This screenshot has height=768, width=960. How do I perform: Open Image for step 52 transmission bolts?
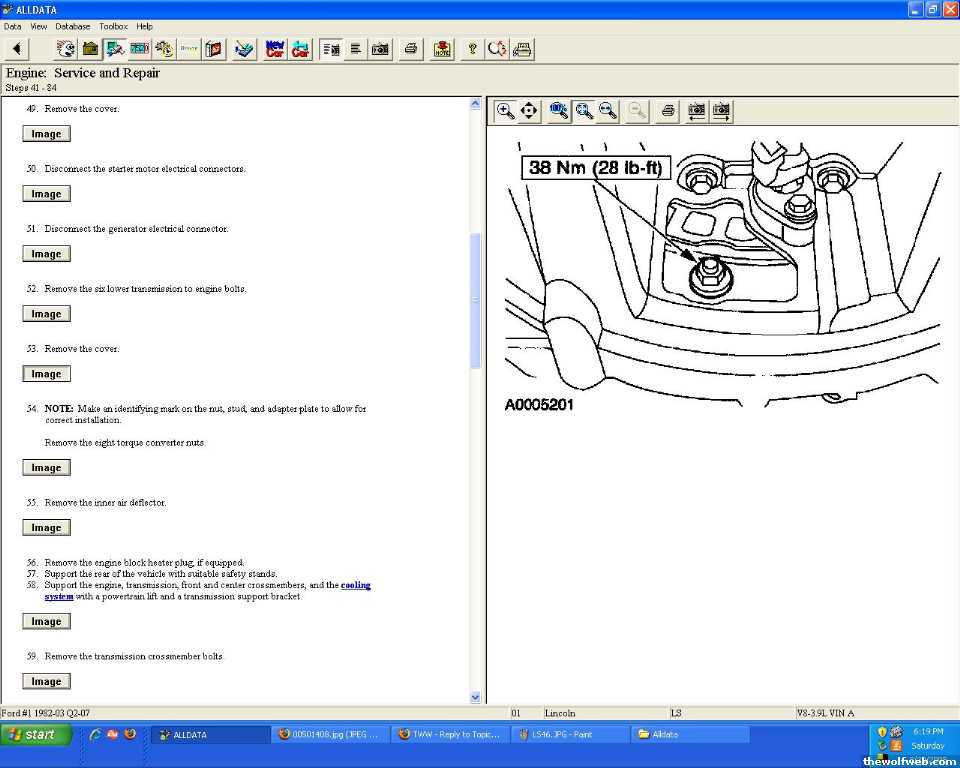tap(46, 314)
